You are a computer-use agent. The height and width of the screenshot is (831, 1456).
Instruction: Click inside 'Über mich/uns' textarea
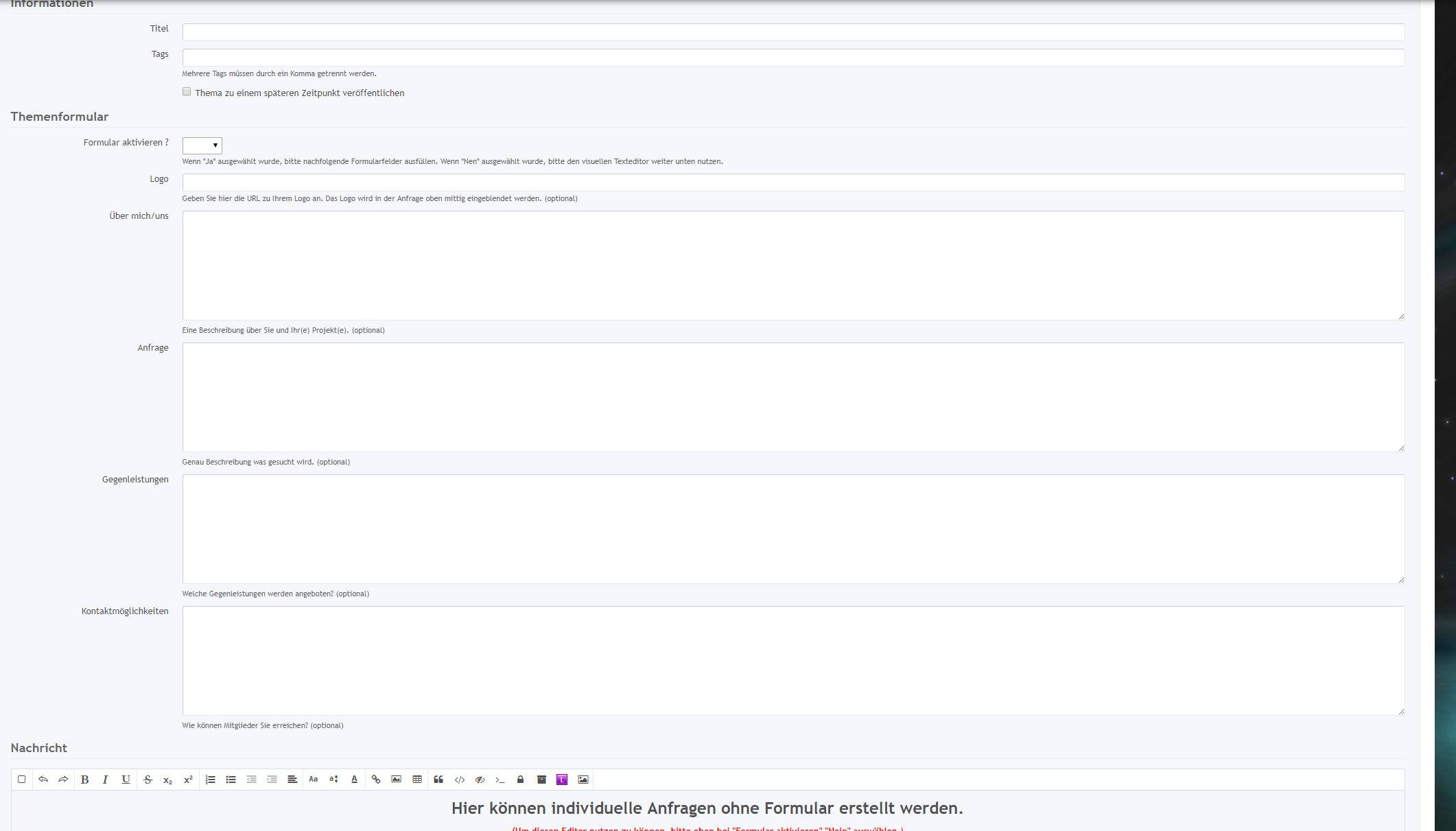click(x=793, y=266)
